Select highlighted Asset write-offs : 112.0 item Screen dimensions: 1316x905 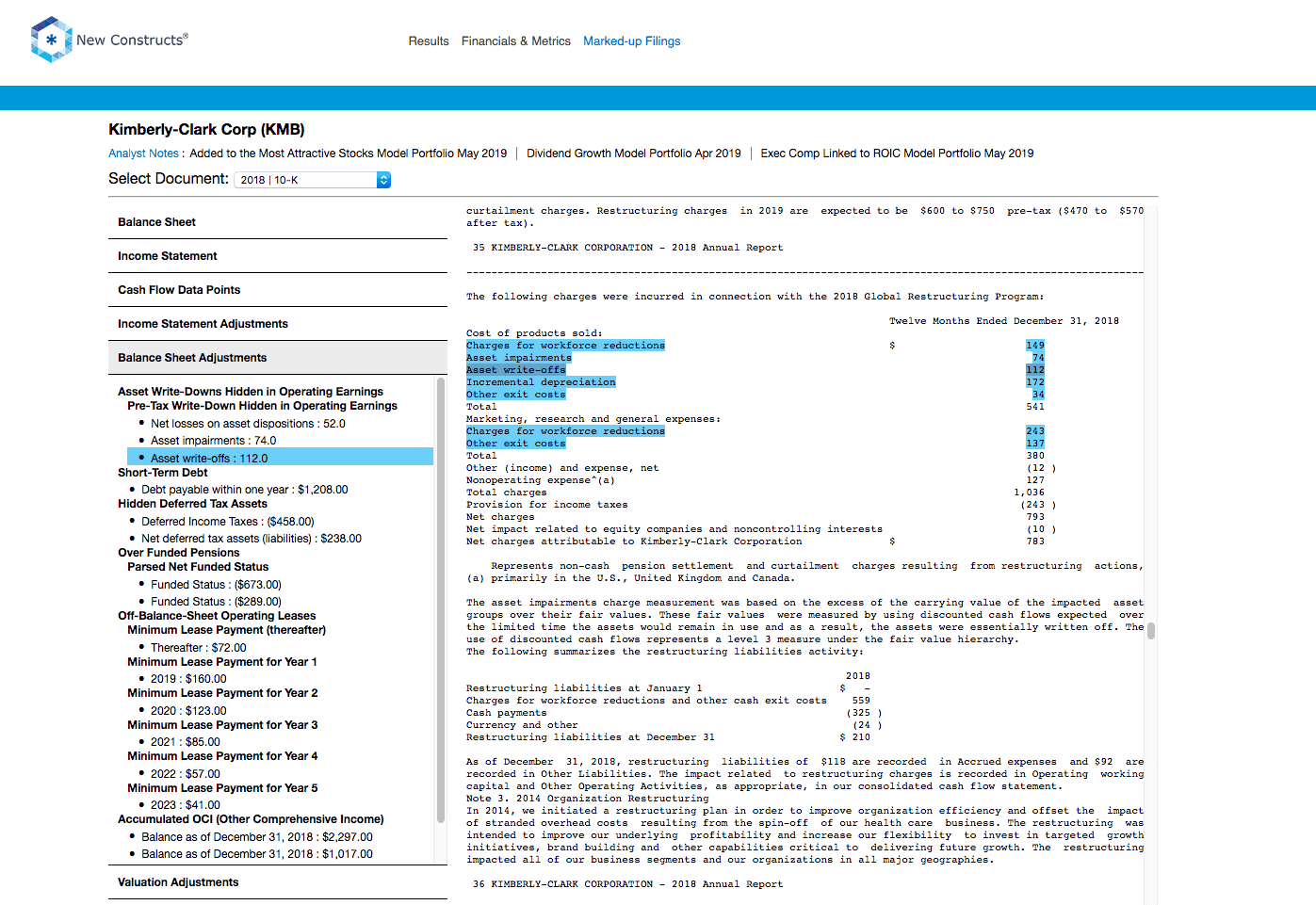click(x=281, y=458)
